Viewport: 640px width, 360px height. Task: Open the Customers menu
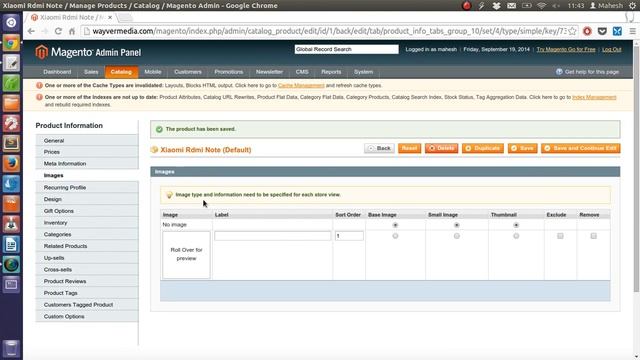tap(188, 72)
